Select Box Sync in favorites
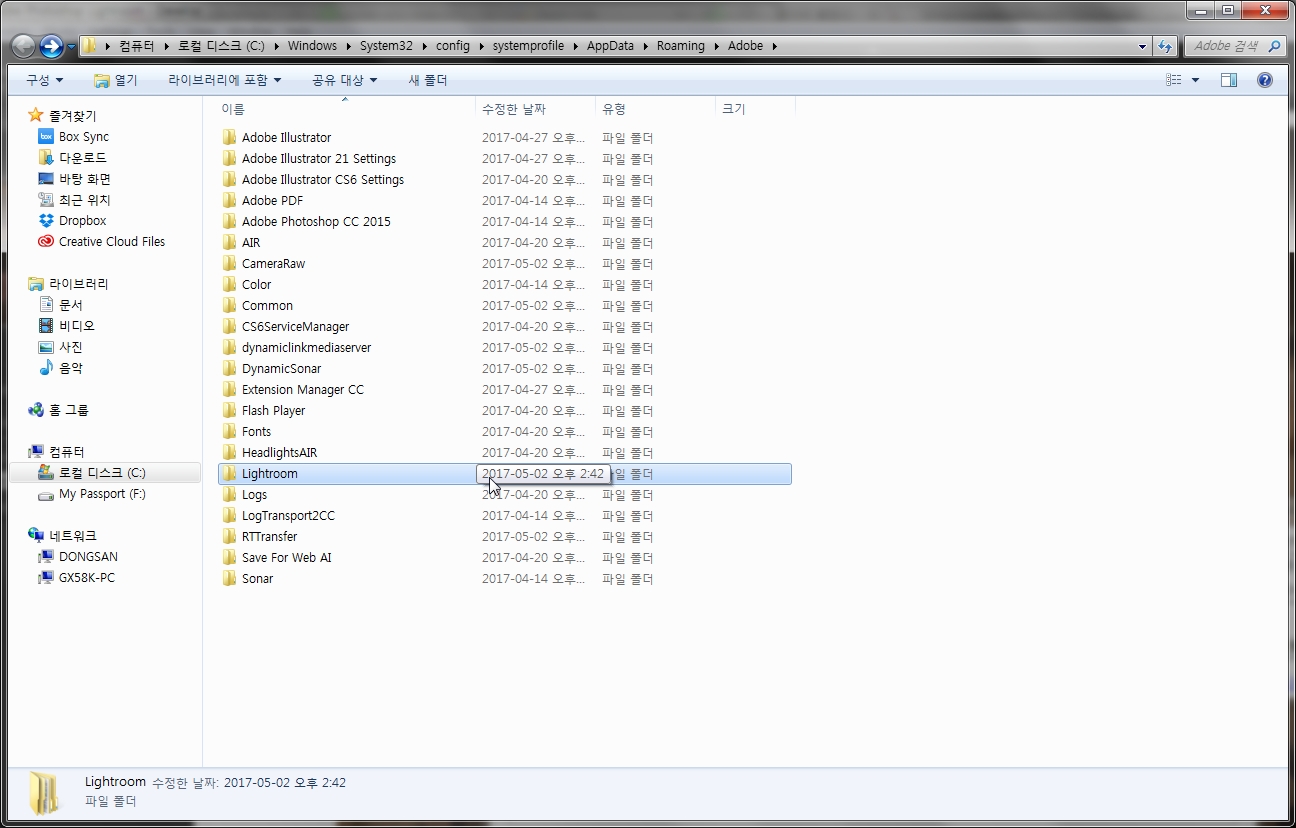Viewport: 1296px width, 828px height. pos(84,137)
